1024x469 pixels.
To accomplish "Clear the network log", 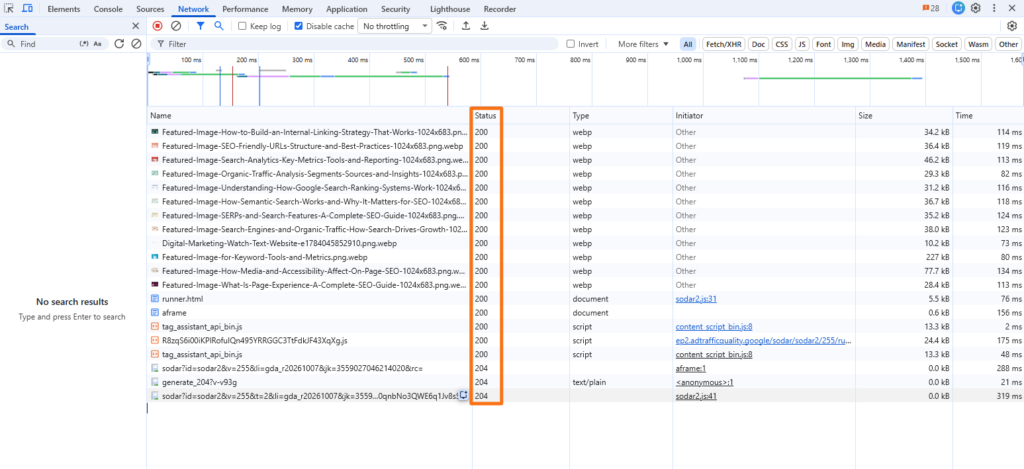I will [x=176, y=26].
